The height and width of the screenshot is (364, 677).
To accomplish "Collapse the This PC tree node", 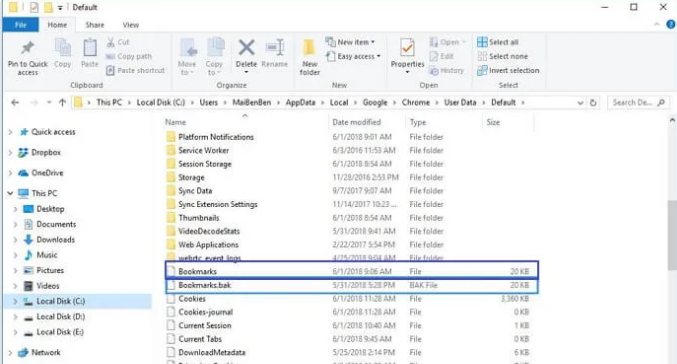I will 10,193.
